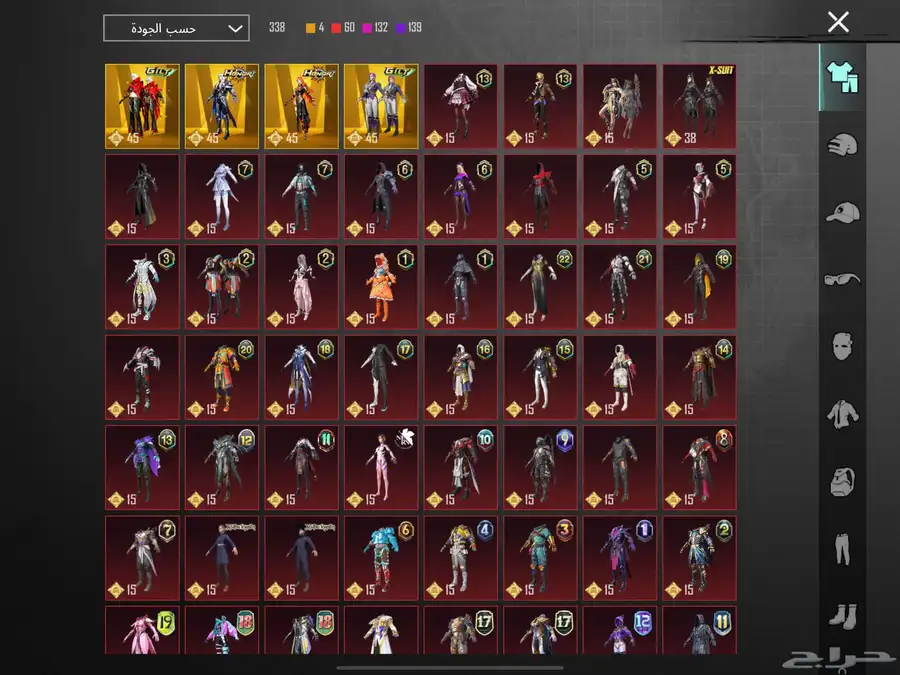Select the purple Gift duo outfit
Screen dimensions: 900x675
(381, 106)
